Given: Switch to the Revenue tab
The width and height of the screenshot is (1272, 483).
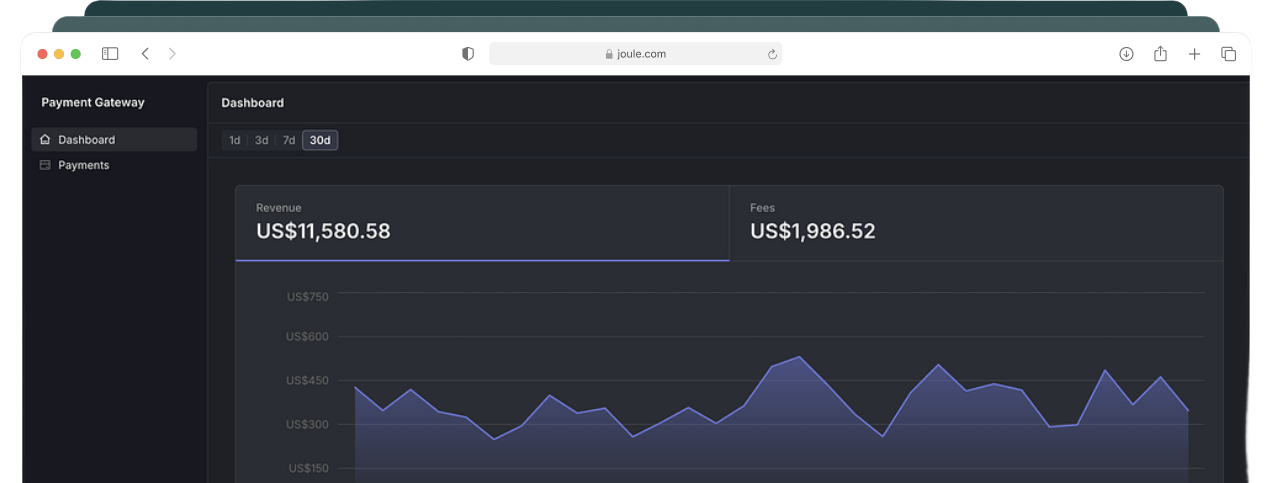Looking at the screenshot, I should (482, 222).
